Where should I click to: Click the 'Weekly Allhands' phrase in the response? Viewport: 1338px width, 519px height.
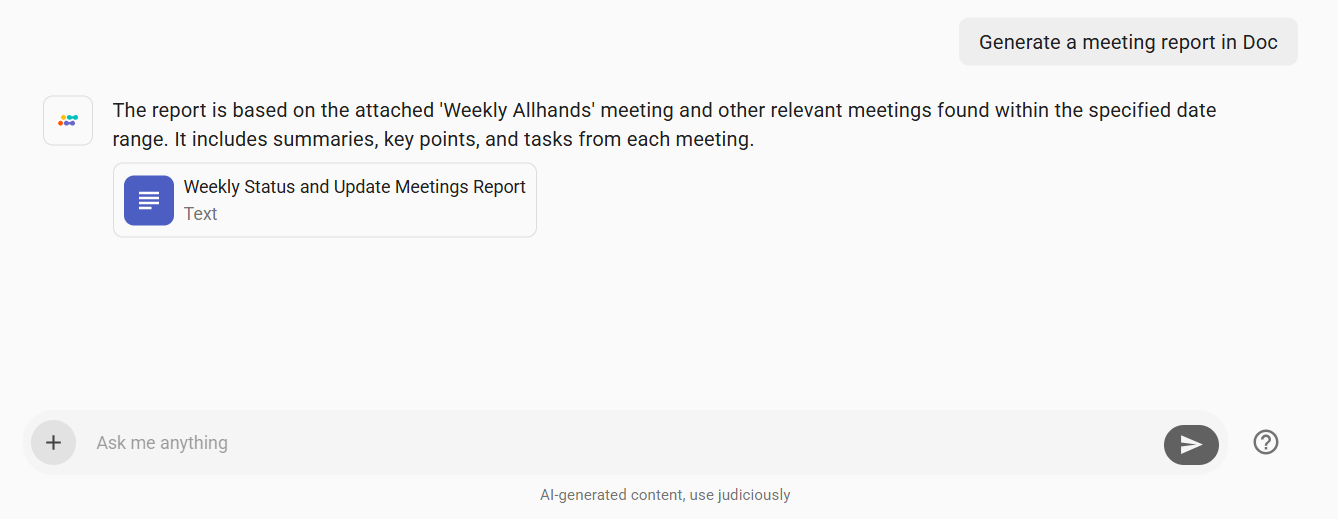point(517,110)
